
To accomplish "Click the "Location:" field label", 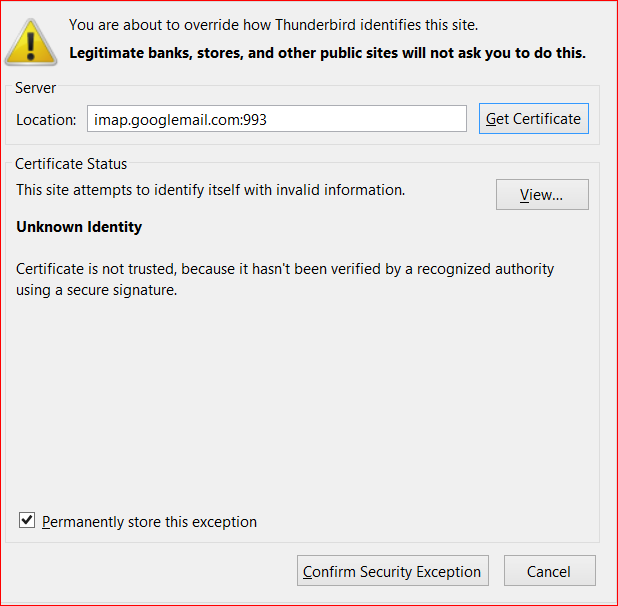I will [46, 120].
